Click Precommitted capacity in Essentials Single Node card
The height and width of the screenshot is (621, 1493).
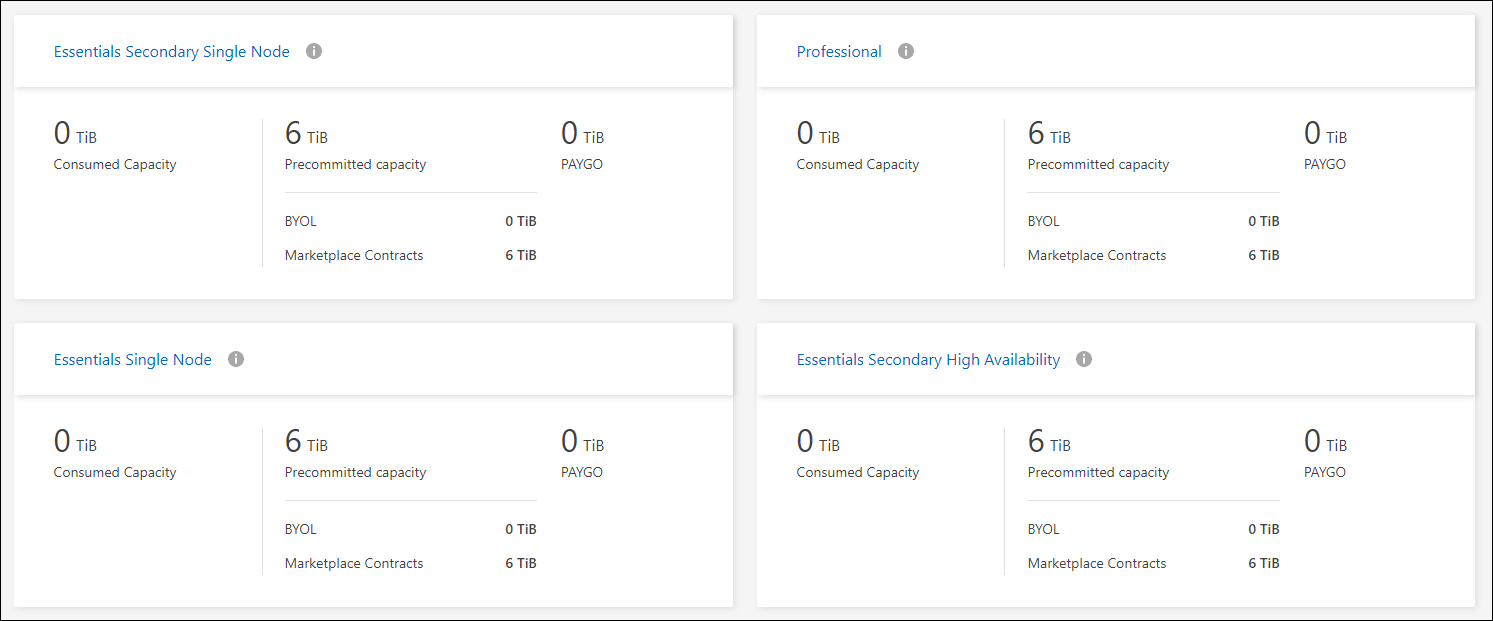355,472
